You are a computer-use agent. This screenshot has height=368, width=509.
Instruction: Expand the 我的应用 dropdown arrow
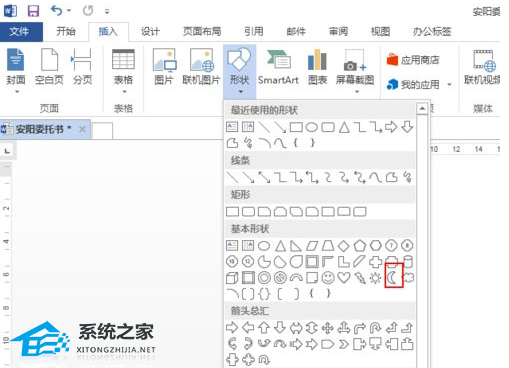click(449, 85)
